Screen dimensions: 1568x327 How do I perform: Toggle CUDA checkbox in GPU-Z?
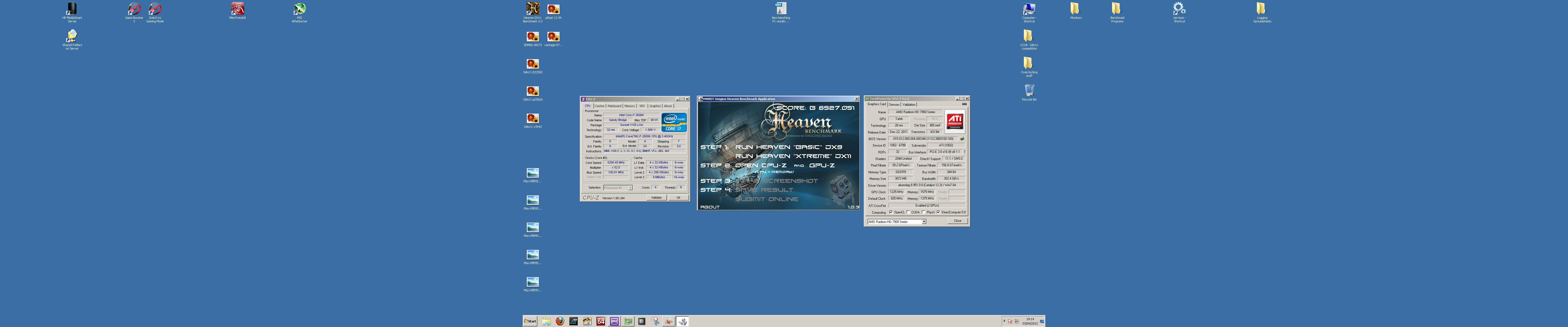908,212
